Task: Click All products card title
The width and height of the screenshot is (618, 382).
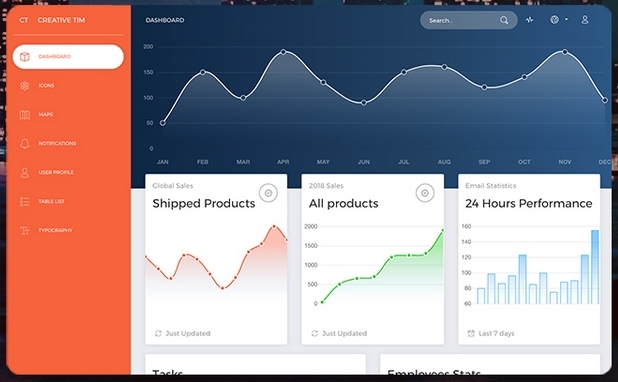Action: [343, 203]
